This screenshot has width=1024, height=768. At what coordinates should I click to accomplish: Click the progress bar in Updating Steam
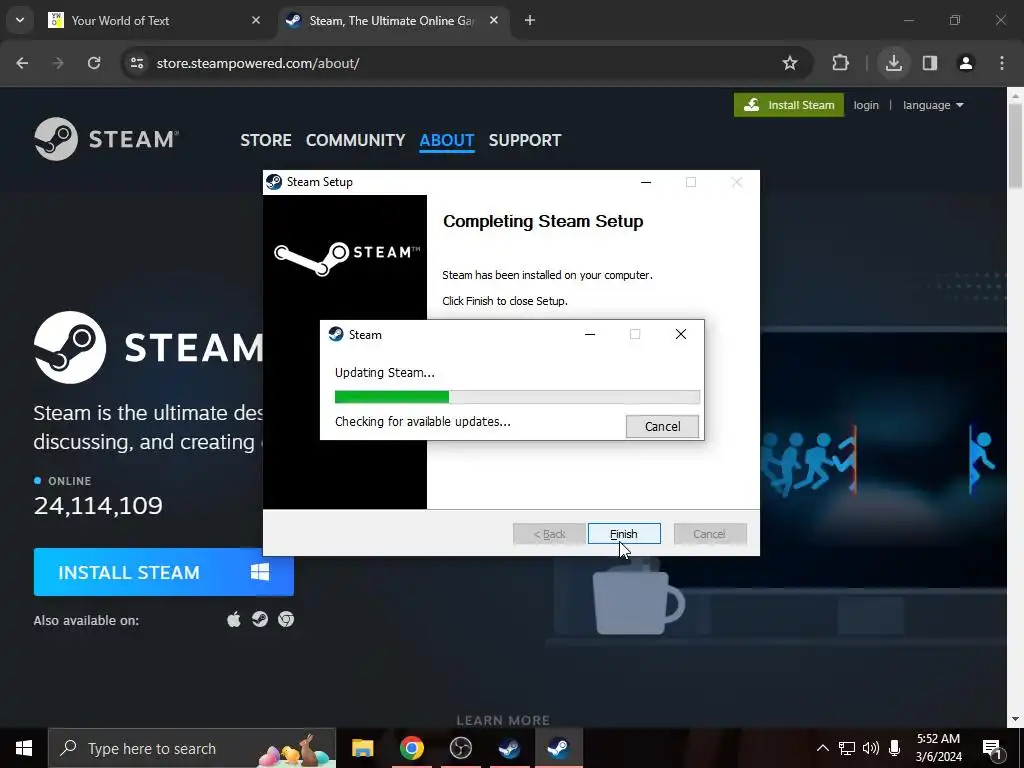517,397
